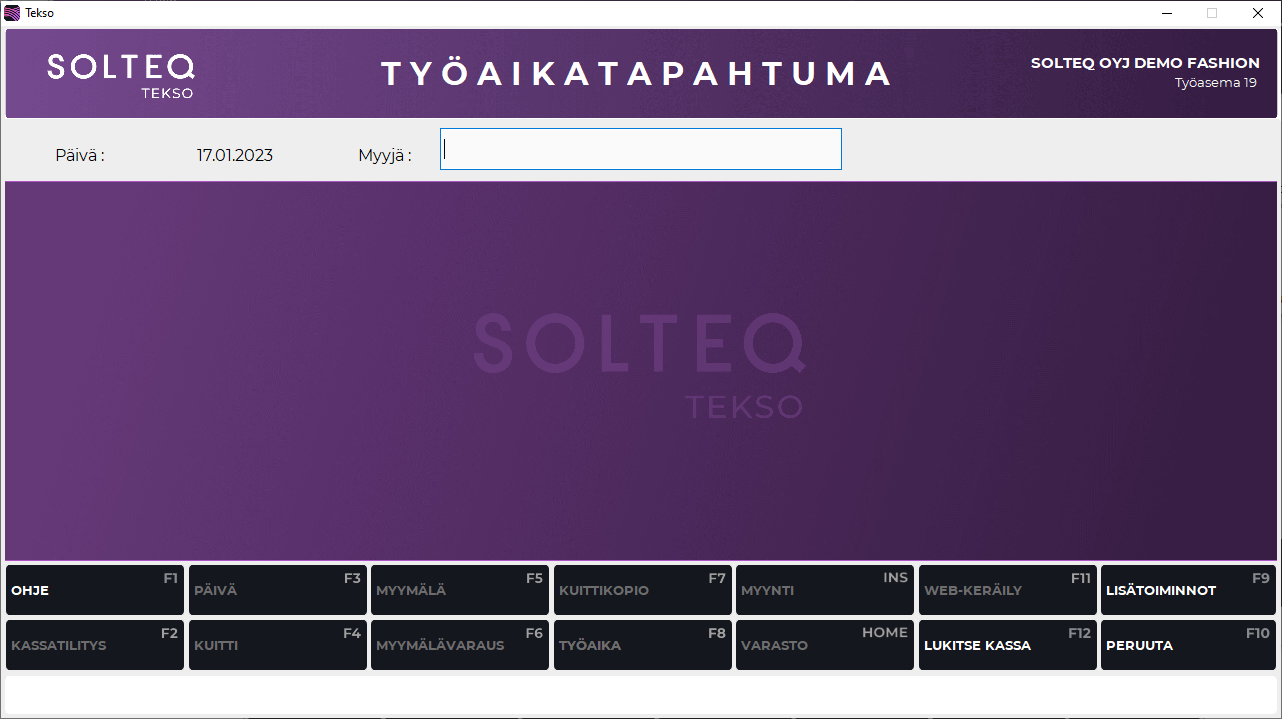Click the date 17.01.2023 label
Viewport: 1282px width, 719px height.
[235, 155]
